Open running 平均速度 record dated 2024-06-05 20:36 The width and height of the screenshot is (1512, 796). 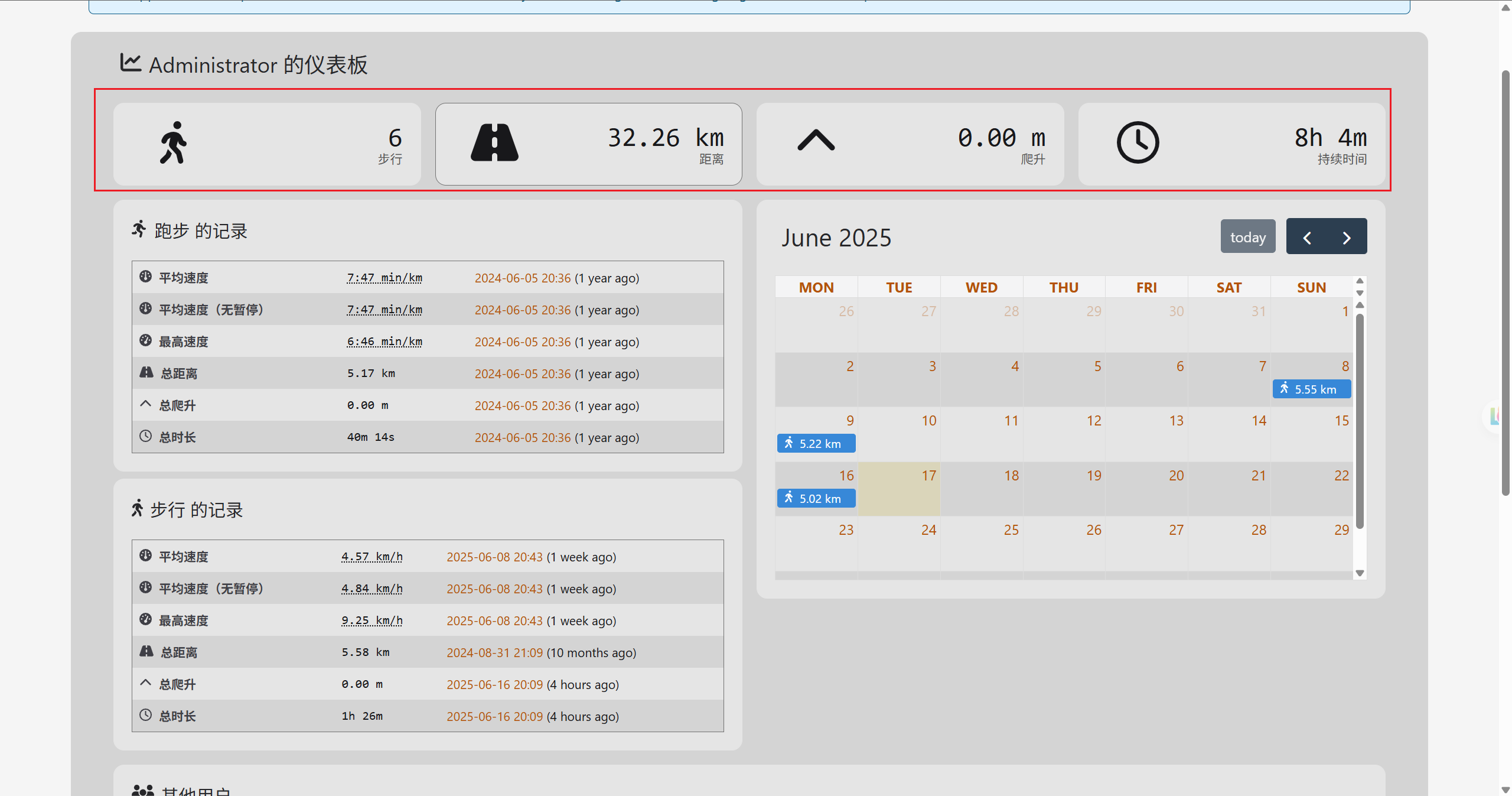coord(523,278)
